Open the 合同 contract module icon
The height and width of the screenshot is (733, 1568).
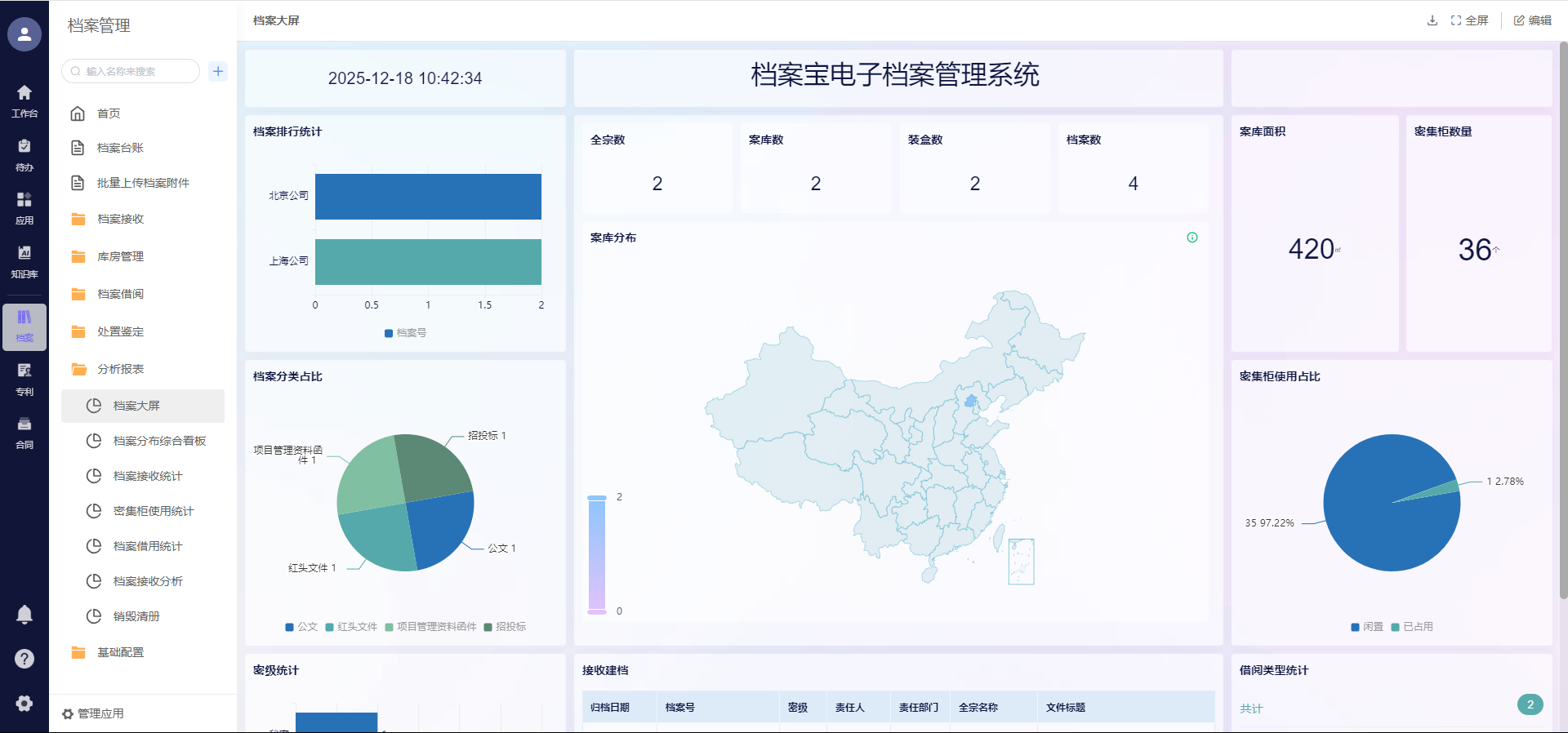(24, 432)
